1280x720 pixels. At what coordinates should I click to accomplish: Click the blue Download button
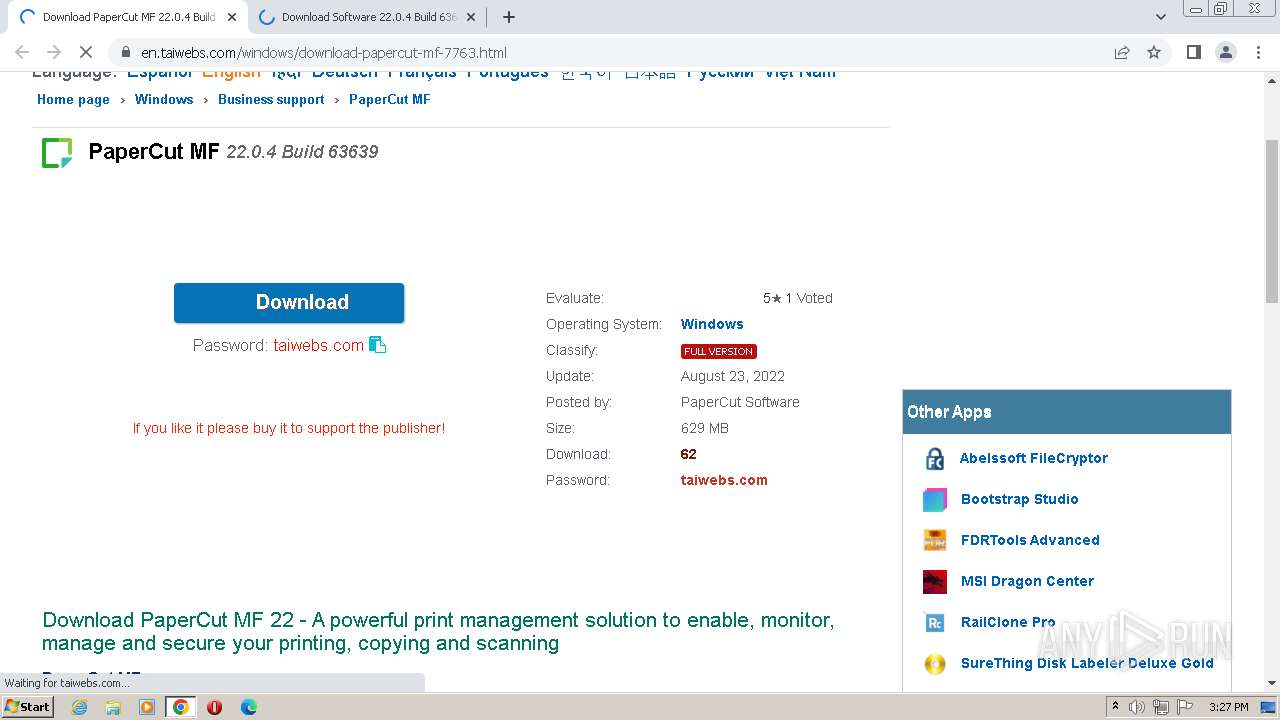[x=289, y=302]
